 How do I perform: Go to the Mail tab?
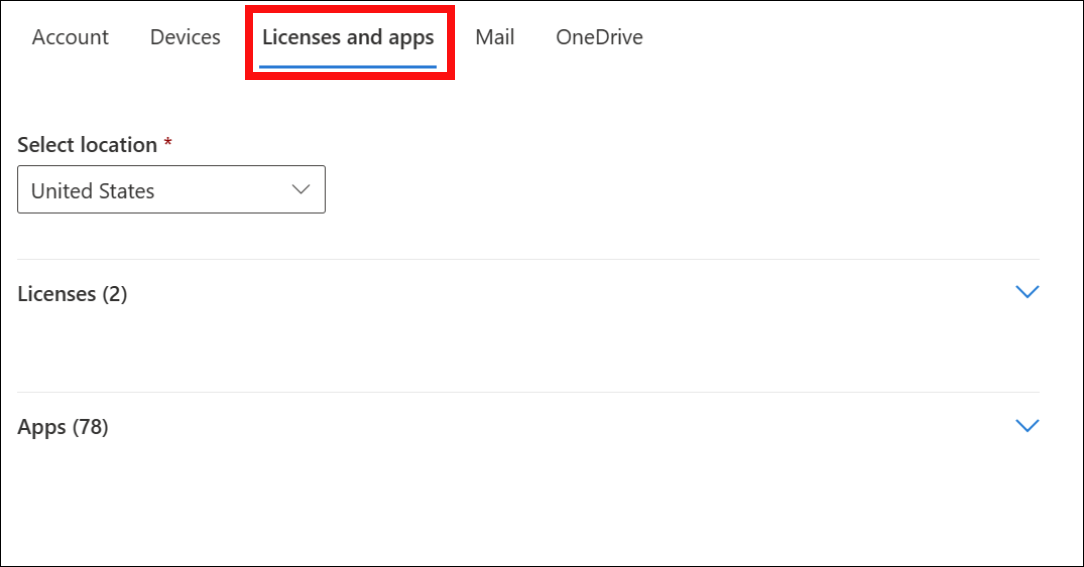pyautogui.click(x=495, y=38)
